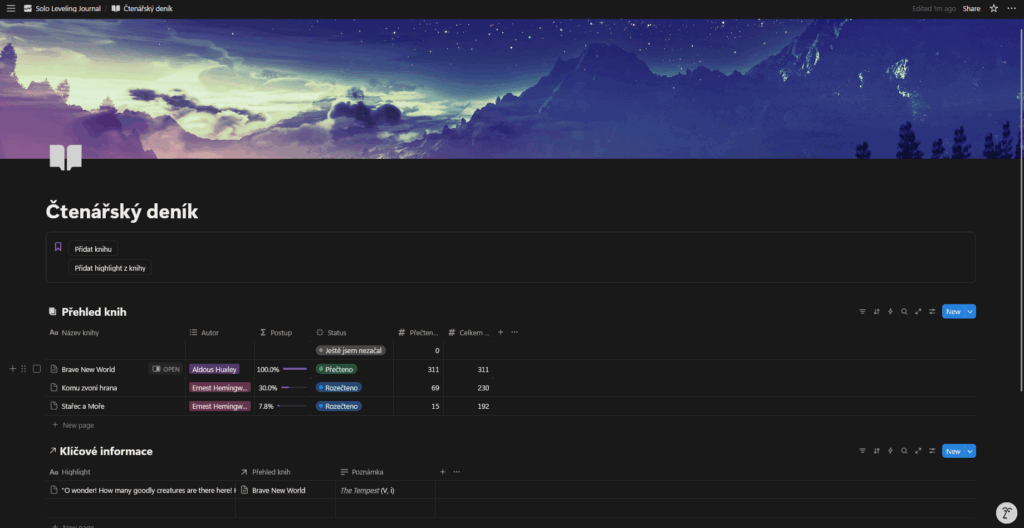Open the Status column header menu
The image size is (1024, 528).
tap(337, 332)
